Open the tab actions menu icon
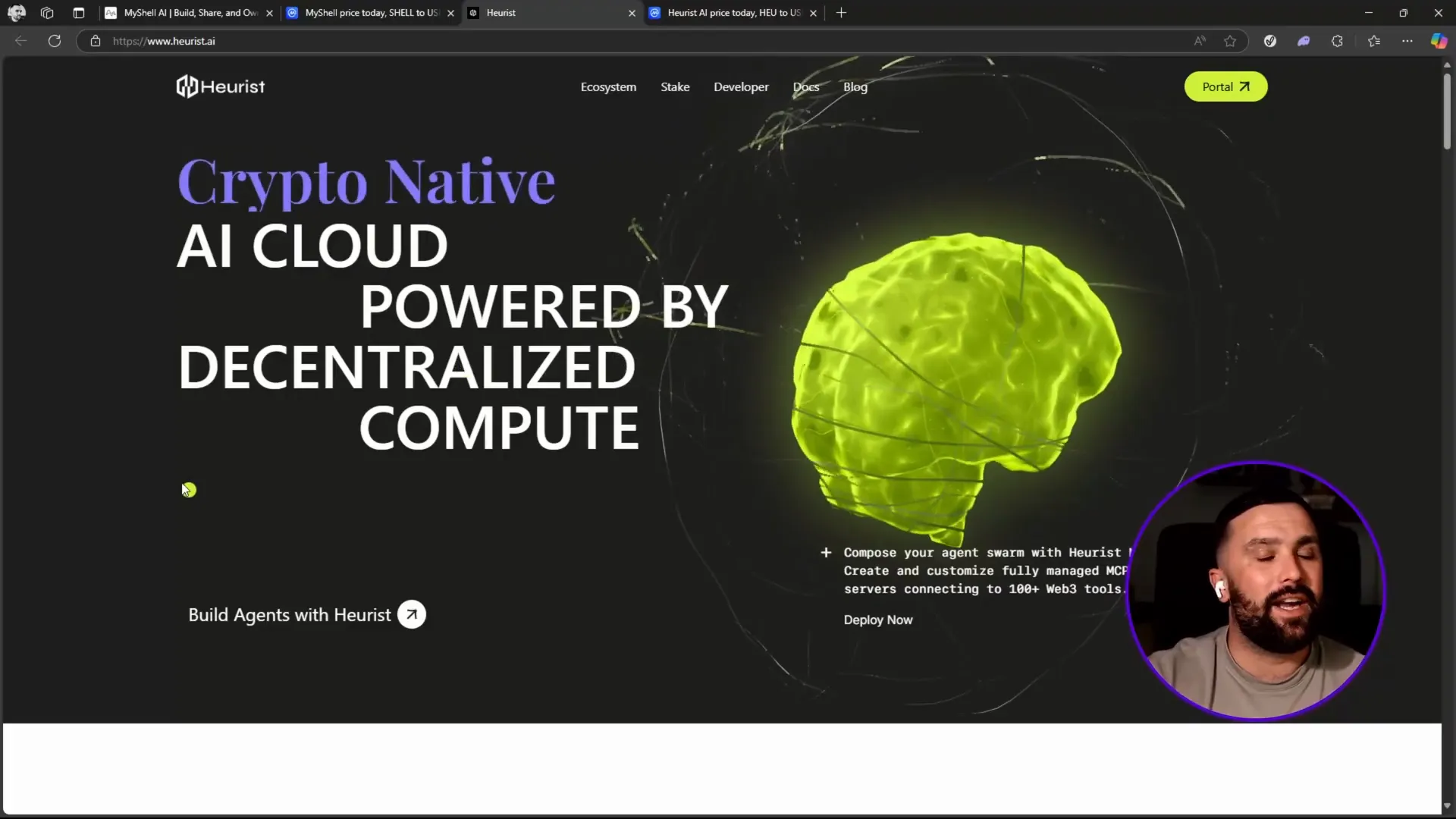 pyautogui.click(x=79, y=13)
